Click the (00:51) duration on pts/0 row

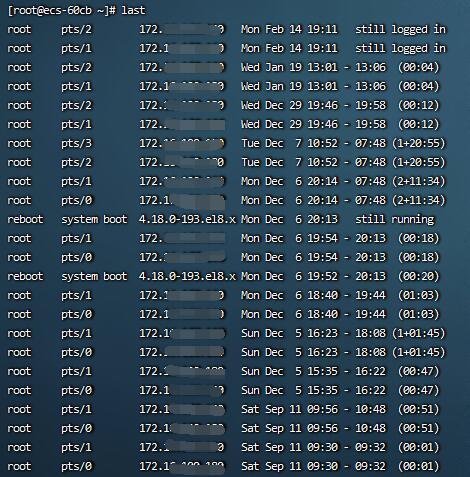point(419,428)
